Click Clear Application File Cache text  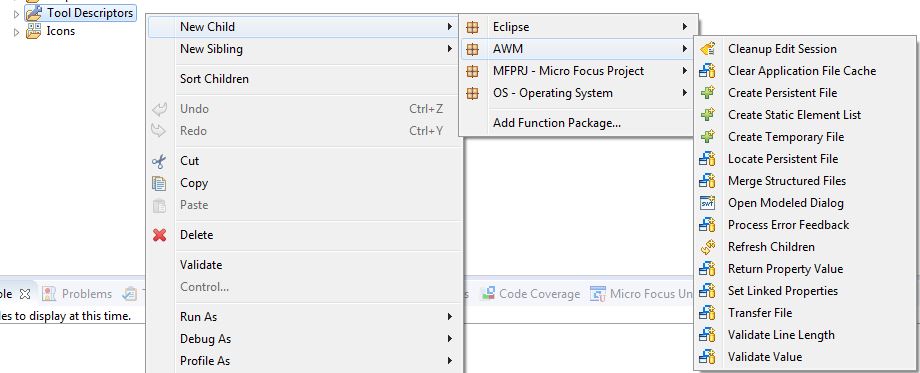tap(801, 71)
